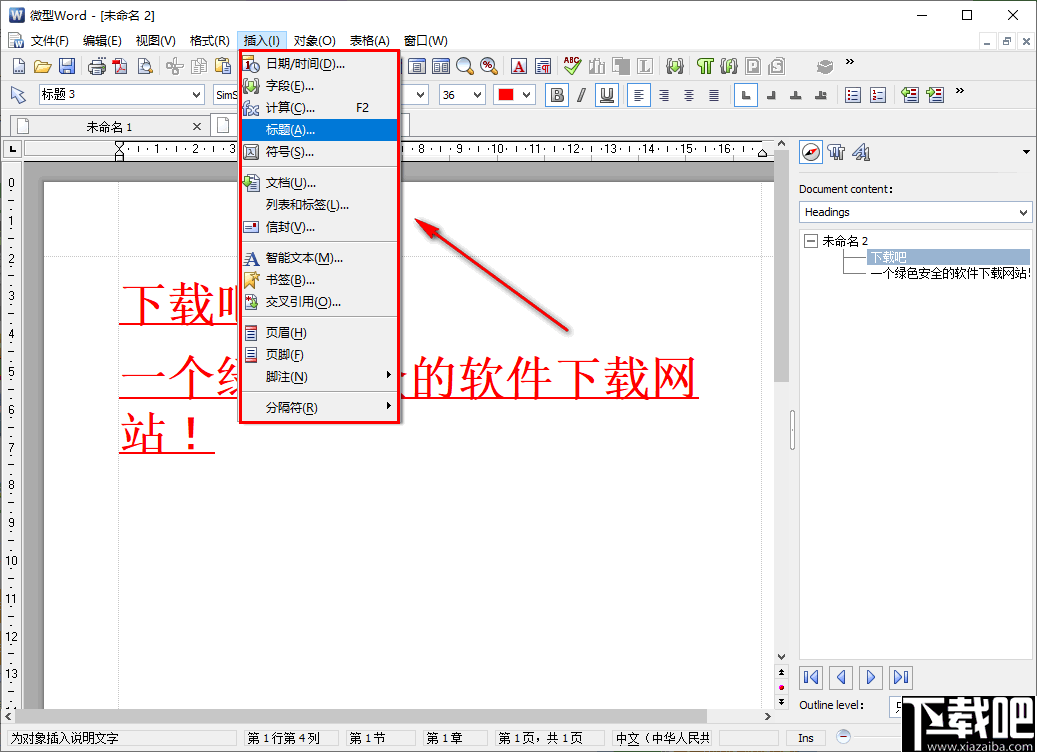Collapse the 未命名 2 tree node
This screenshot has height=752, width=1037.
[x=810, y=240]
